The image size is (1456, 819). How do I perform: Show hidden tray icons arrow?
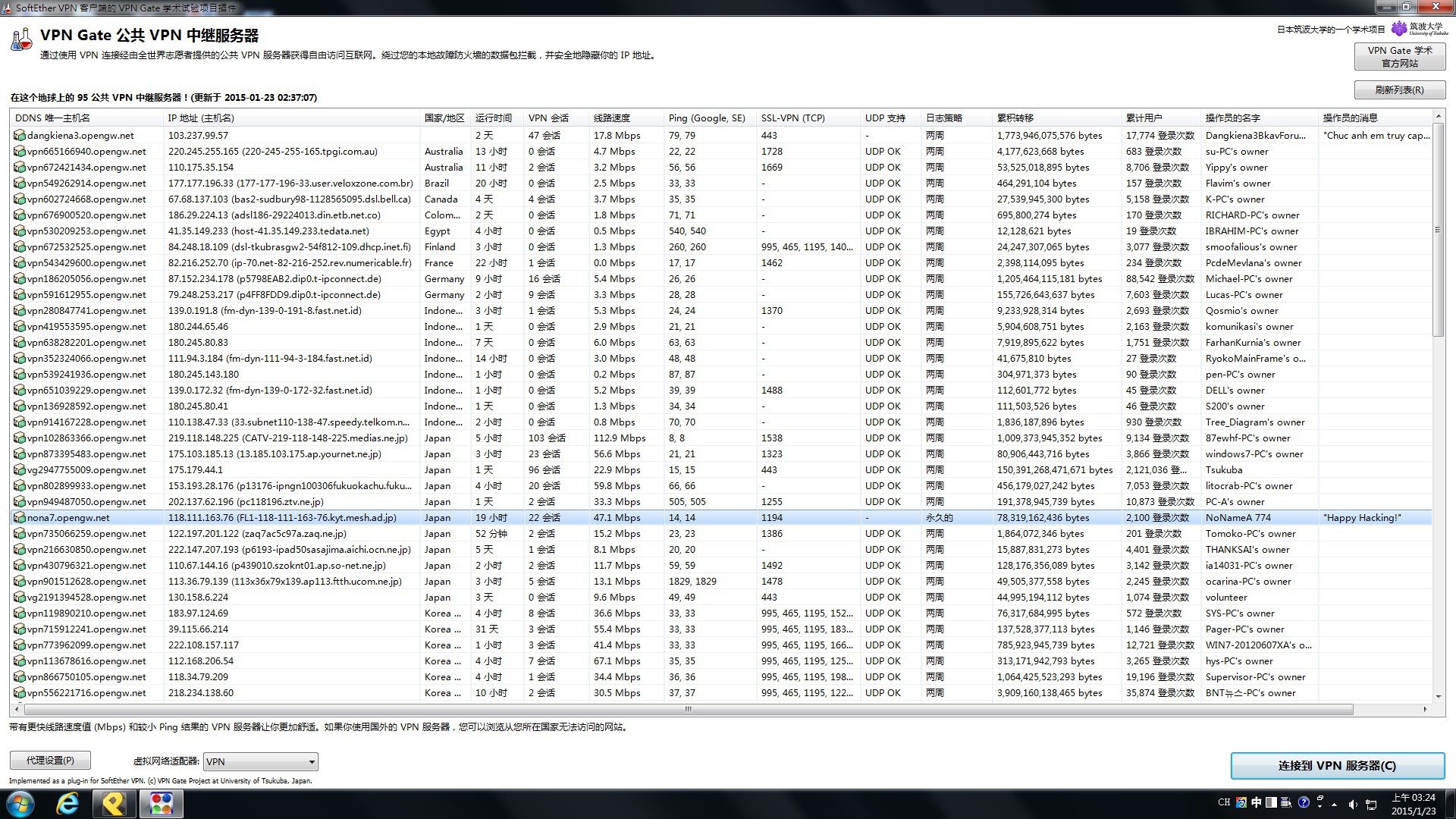point(1334,805)
